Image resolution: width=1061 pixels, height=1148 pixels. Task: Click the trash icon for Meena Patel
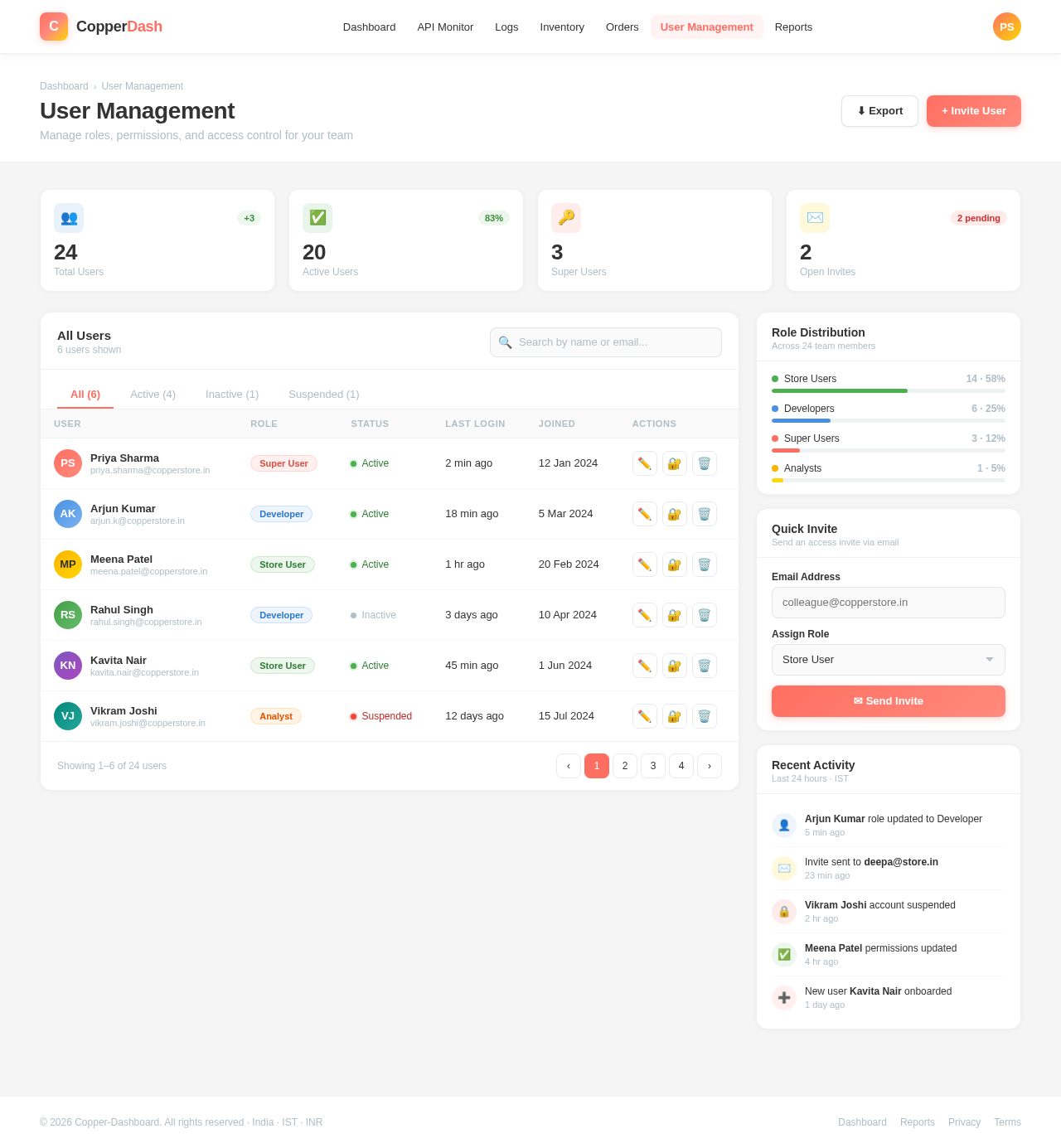pos(704,564)
